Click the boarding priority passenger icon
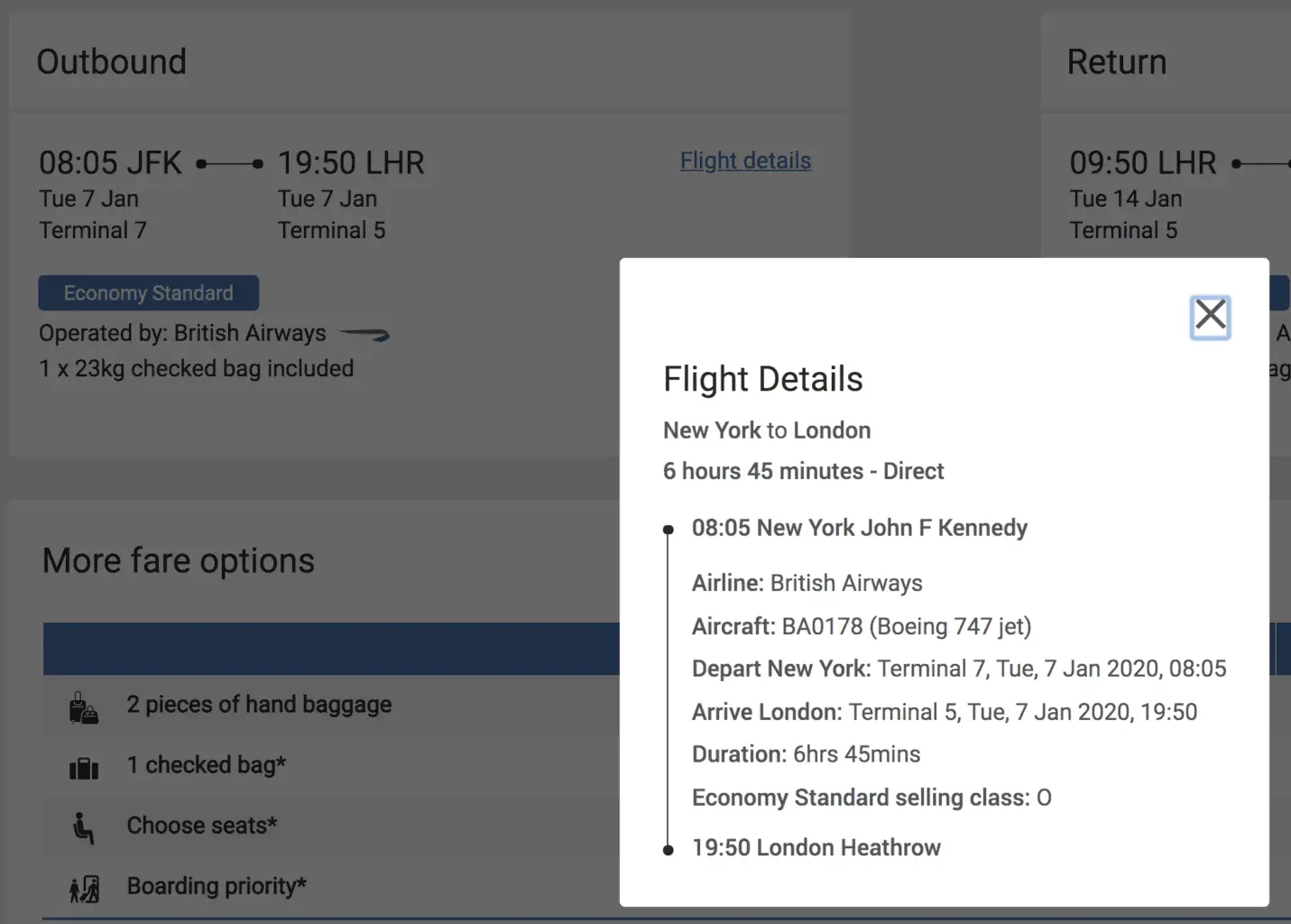1291x924 pixels. pyautogui.click(x=84, y=890)
